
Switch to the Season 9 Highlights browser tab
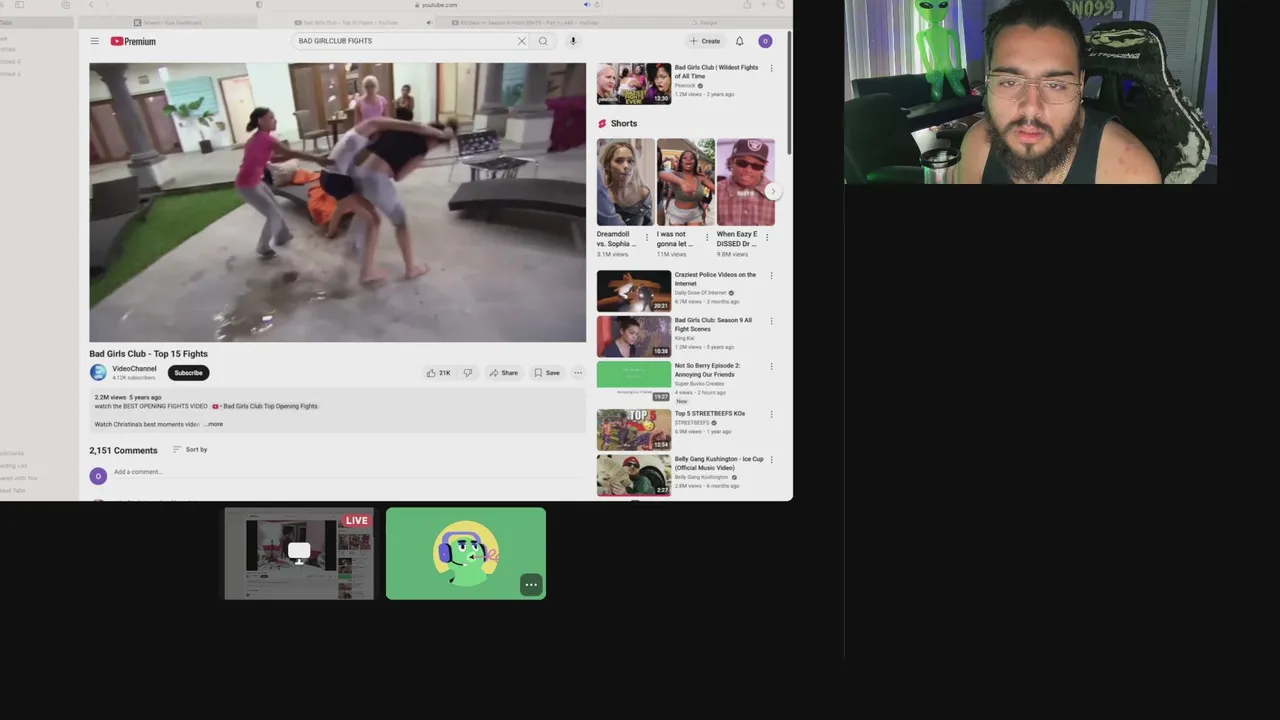tap(524, 22)
